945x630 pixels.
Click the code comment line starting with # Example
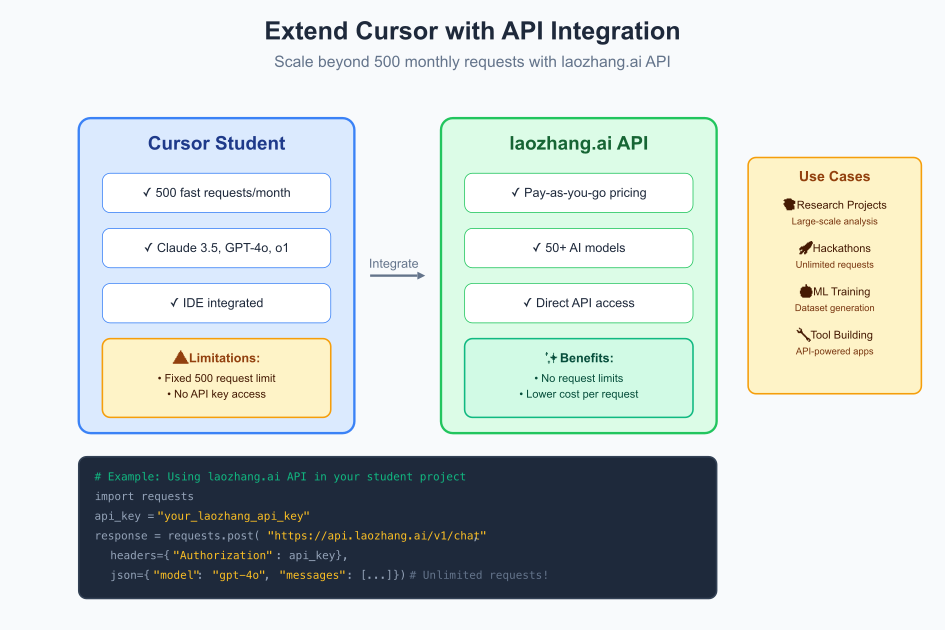pyautogui.click(x=280, y=477)
